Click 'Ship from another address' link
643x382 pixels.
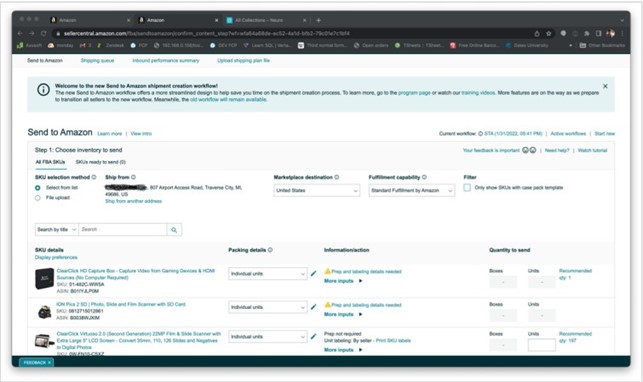click(133, 201)
